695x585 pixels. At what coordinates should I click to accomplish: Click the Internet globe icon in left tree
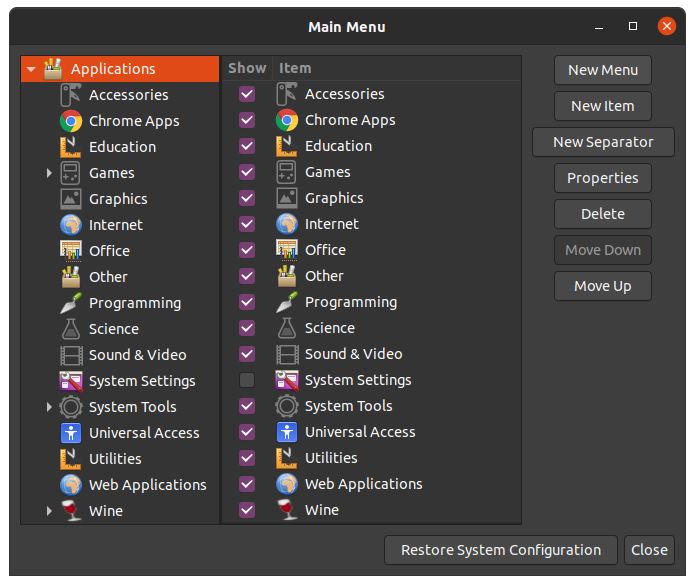coord(71,225)
